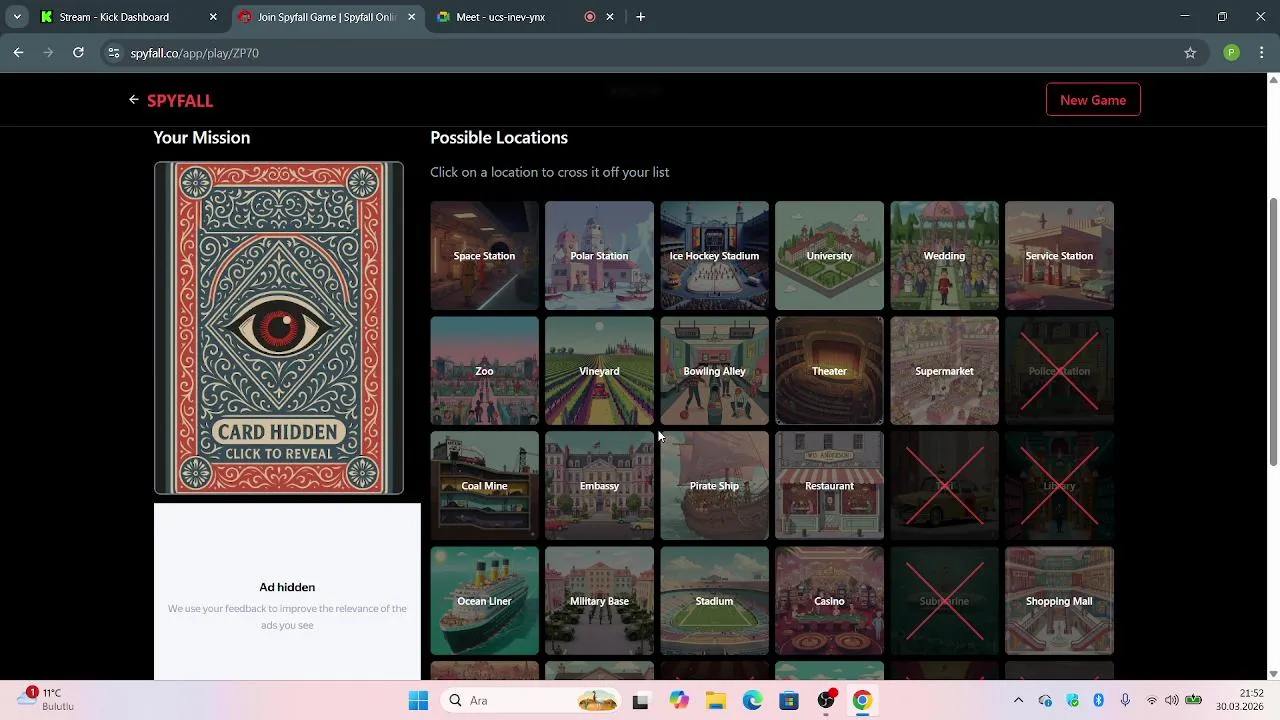The width and height of the screenshot is (1280, 720).
Task: Open Windows Security tray icon
Action: click(1072, 700)
